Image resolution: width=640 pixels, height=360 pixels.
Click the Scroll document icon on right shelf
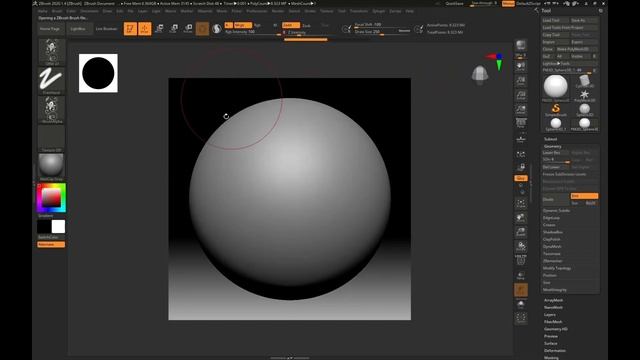coord(521,67)
